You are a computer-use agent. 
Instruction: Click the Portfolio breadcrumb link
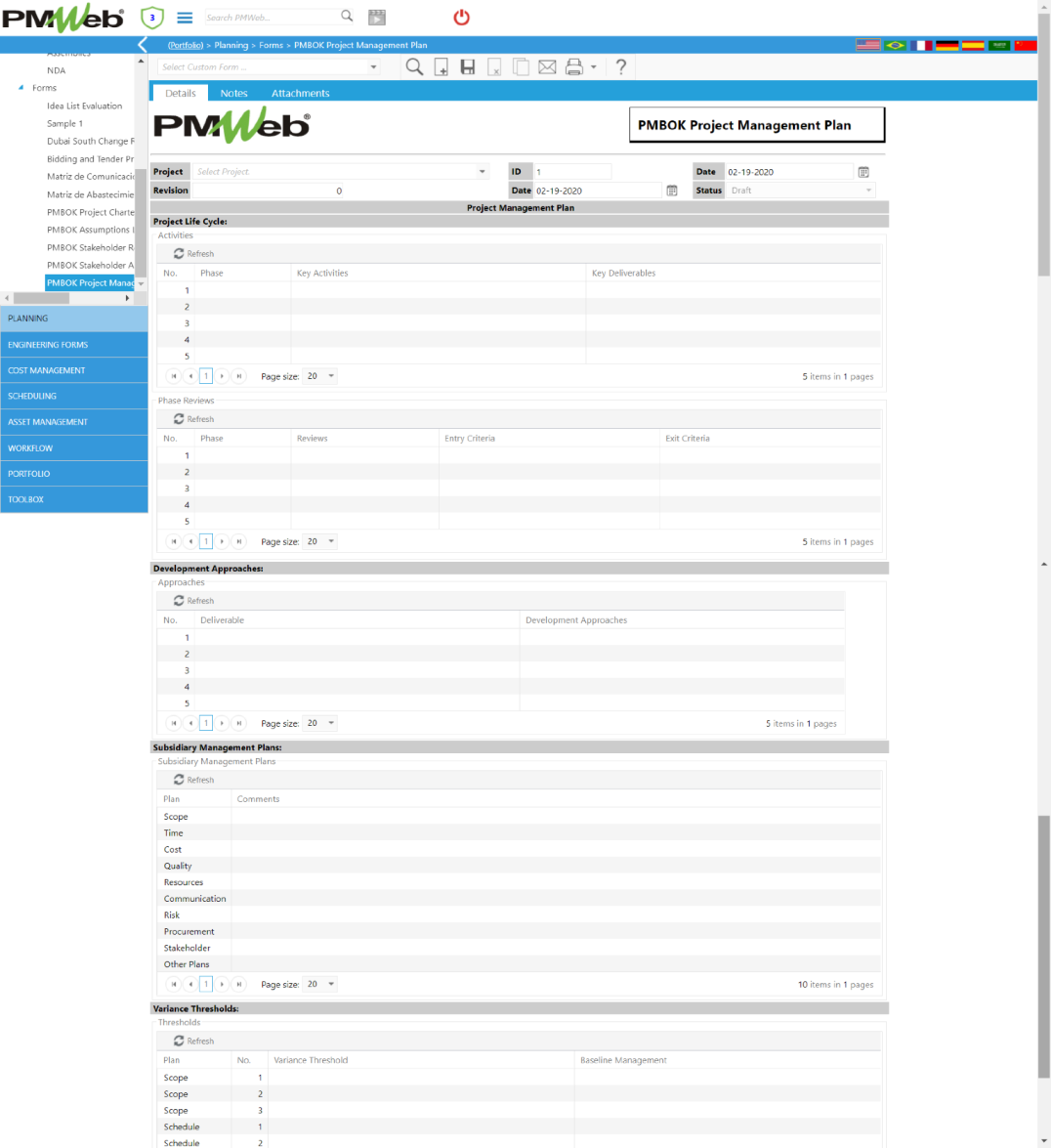(186, 45)
